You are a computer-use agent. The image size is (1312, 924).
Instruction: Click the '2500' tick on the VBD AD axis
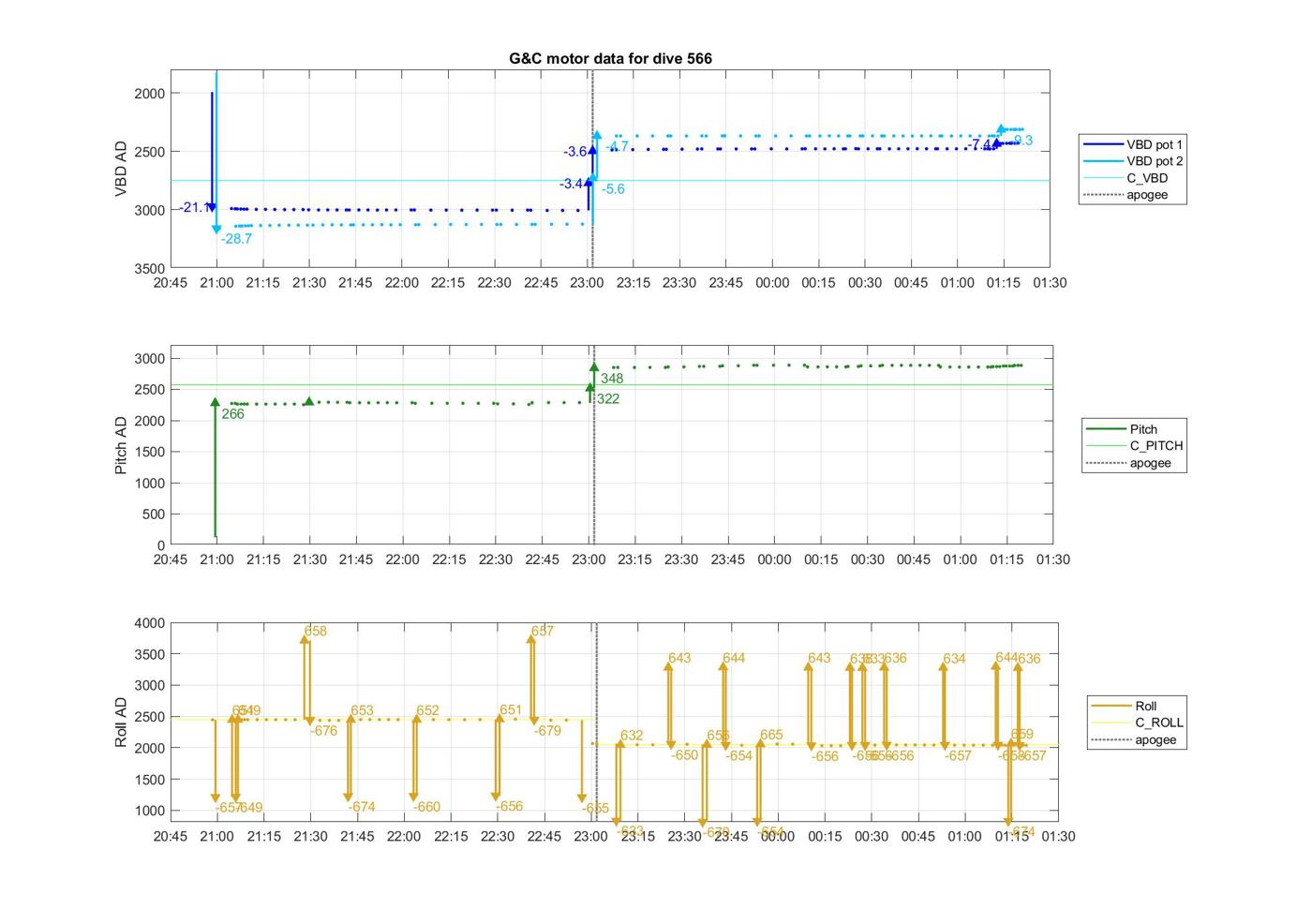[x=150, y=151]
